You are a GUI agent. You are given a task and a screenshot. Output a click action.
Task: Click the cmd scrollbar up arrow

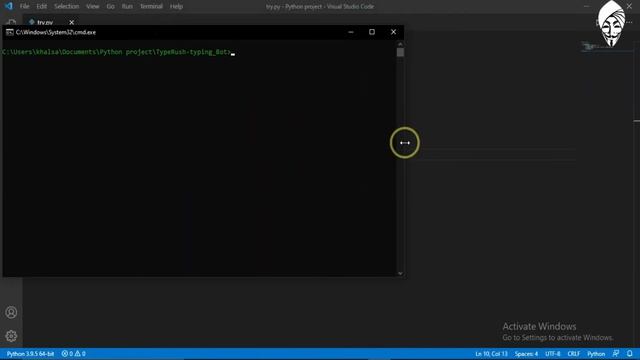[x=400, y=44]
